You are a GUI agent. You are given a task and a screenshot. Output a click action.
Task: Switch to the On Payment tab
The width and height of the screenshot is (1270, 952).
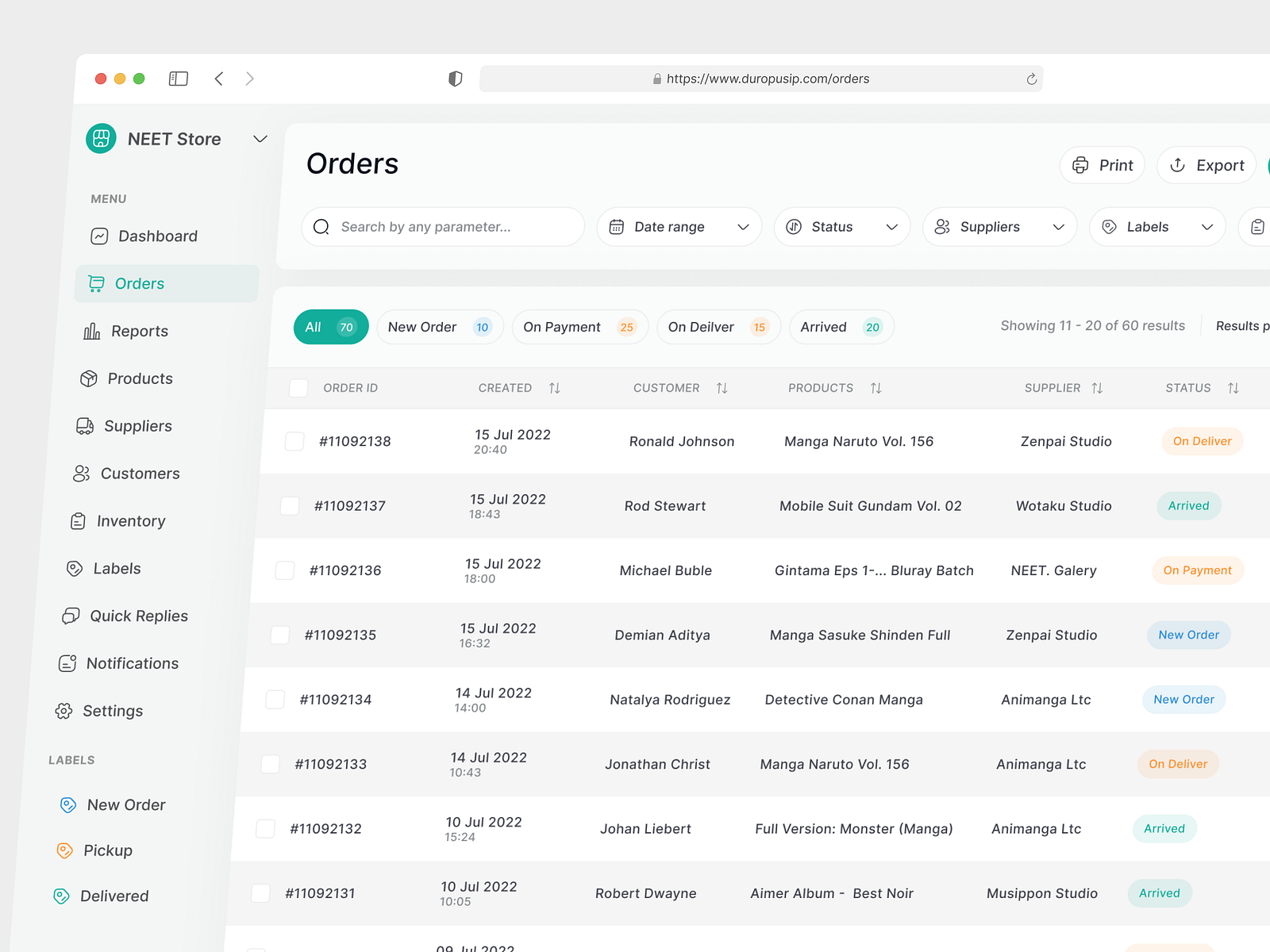coord(580,327)
